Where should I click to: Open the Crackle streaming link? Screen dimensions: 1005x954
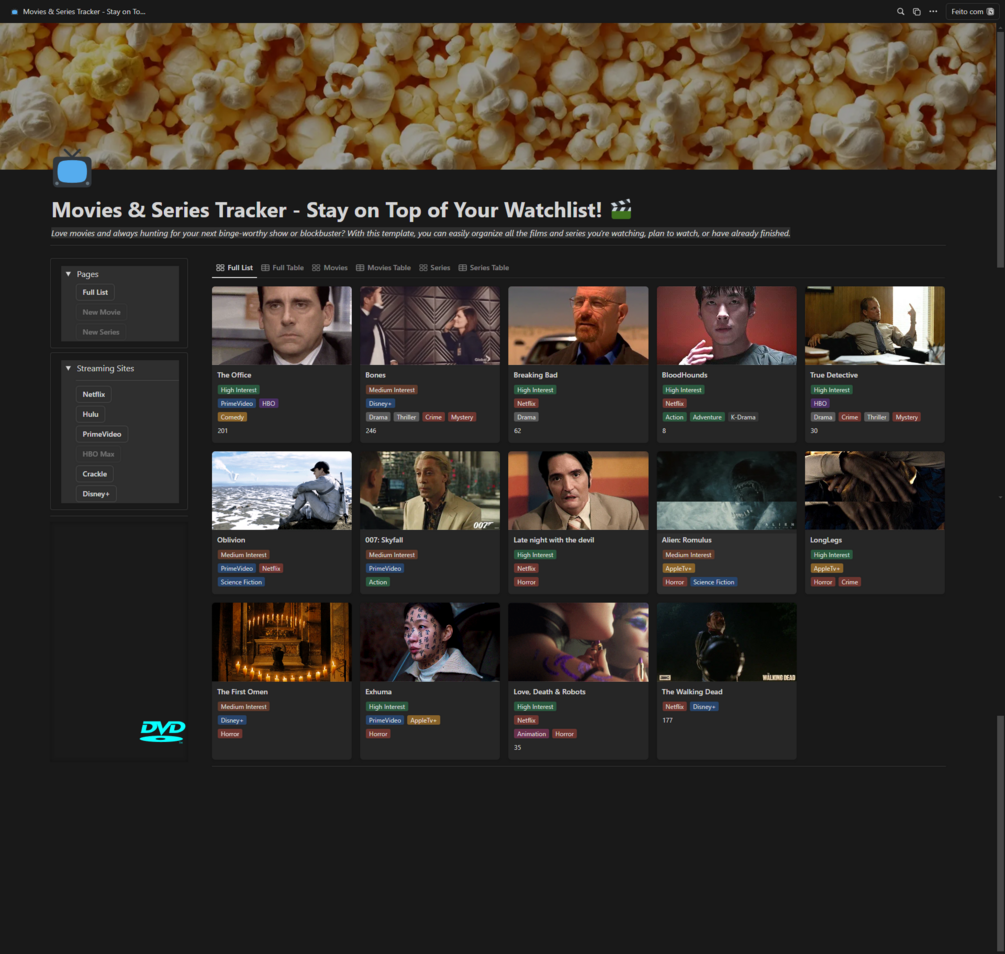tap(95, 474)
